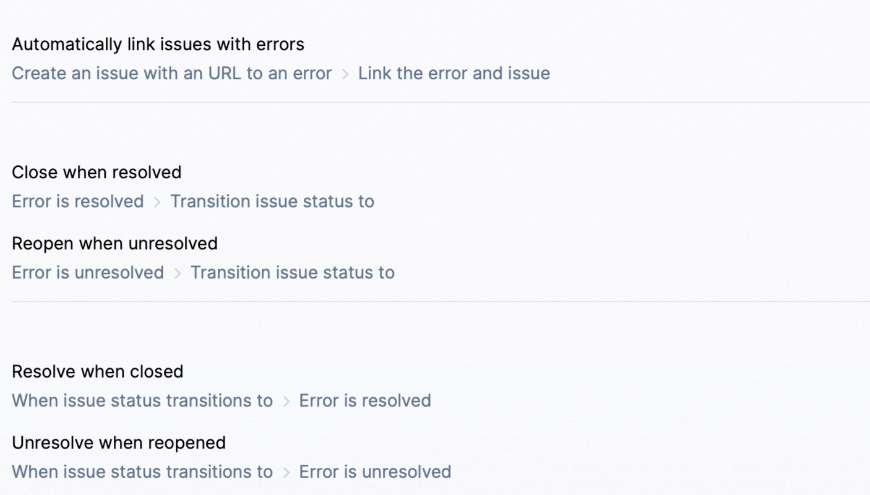Click the "Unresolve when reopened" heading
The image size is (870, 495).
[119, 442]
